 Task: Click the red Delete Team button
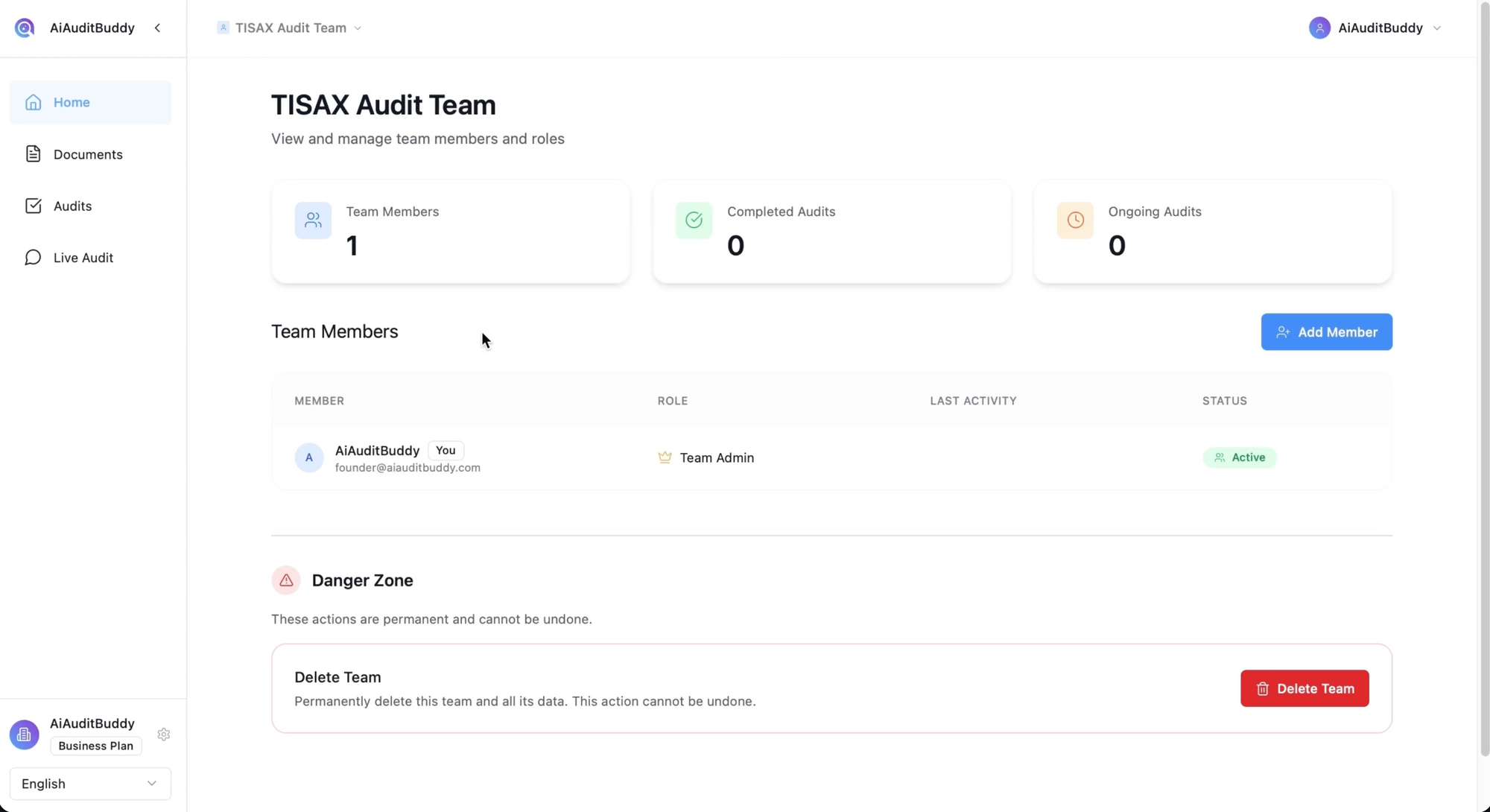(x=1304, y=688)
